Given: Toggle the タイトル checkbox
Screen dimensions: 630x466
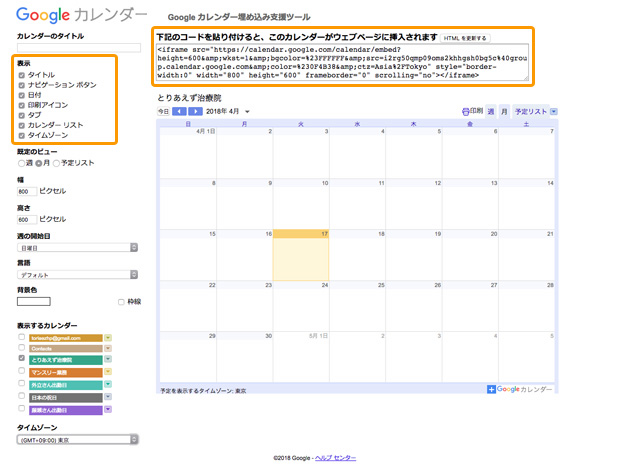Looking at the screenshot, I should click(22, 75).
